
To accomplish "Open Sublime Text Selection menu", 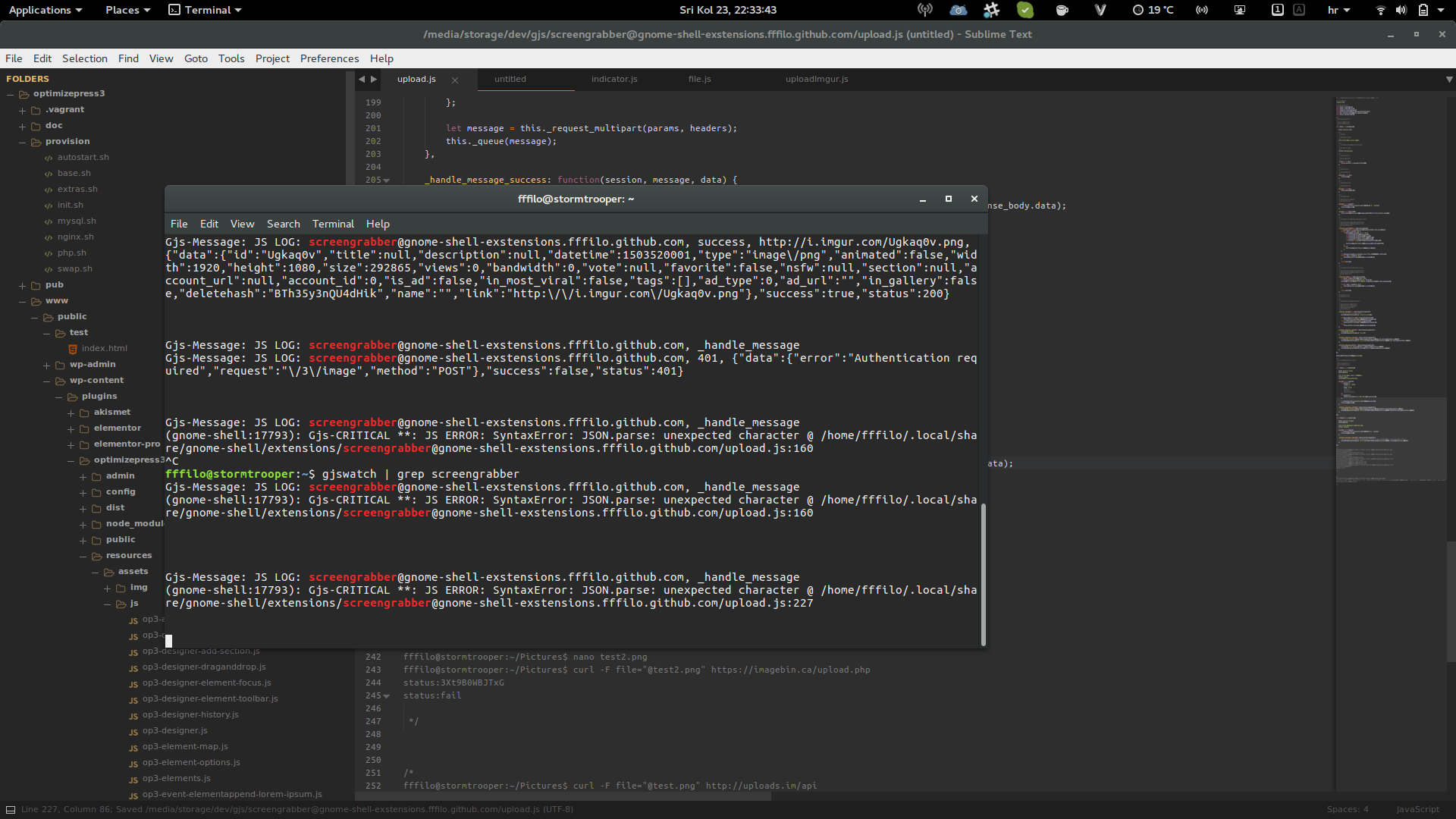I will pyautogui.click(x=85, y=58).
